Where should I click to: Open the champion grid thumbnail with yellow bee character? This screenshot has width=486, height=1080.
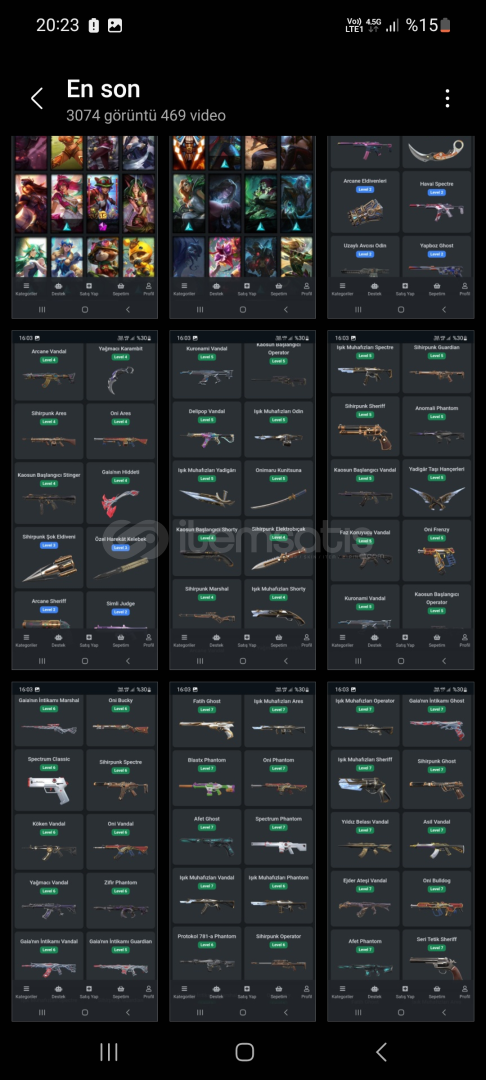pos(85,227)
